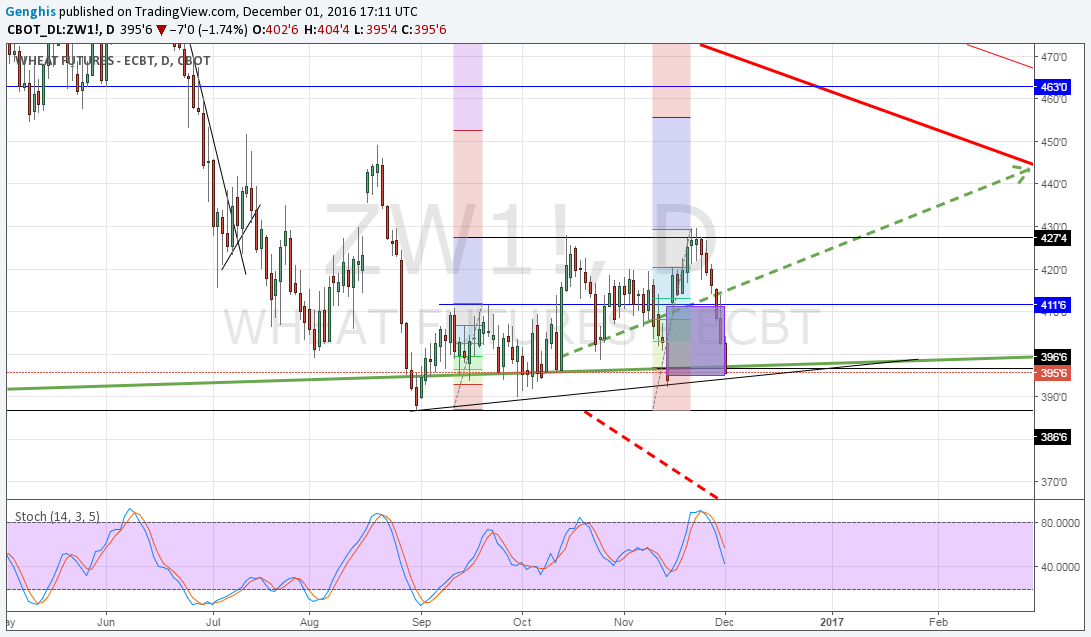Click the Stoch (14, 3, 5) indicator label
Viewport: 1091px width, 637px height.
(x=57, y=516)
